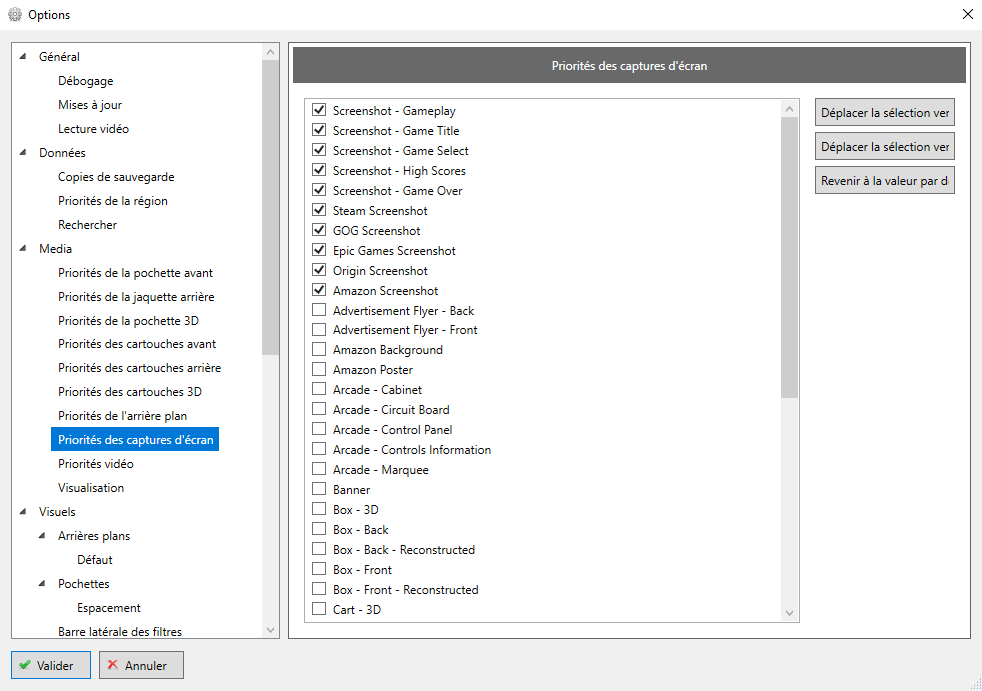Uncheck Steam Screenshot checkbox
The width and height of the screenshot is (982, 691).
[319, 210]
